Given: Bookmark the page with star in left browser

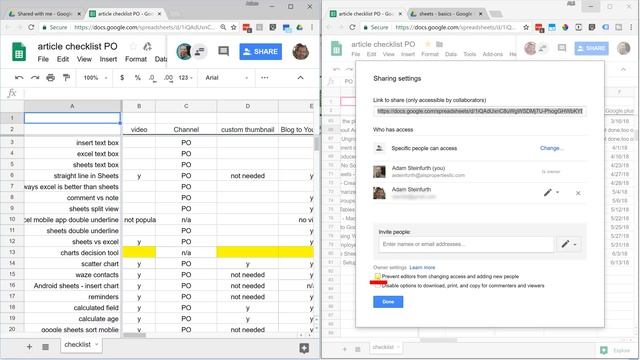Looking at the screenshot, I should point(233,27).
